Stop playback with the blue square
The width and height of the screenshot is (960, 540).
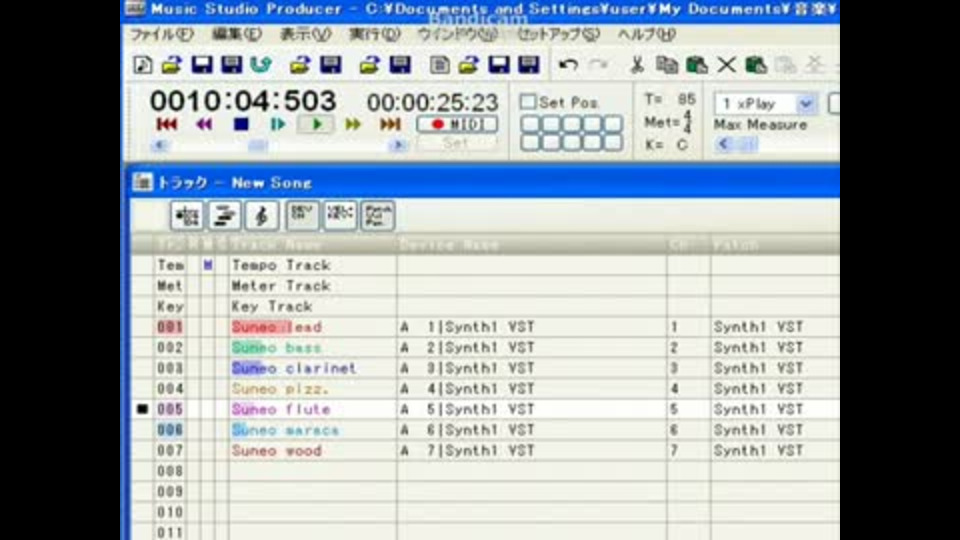[241, 124]
